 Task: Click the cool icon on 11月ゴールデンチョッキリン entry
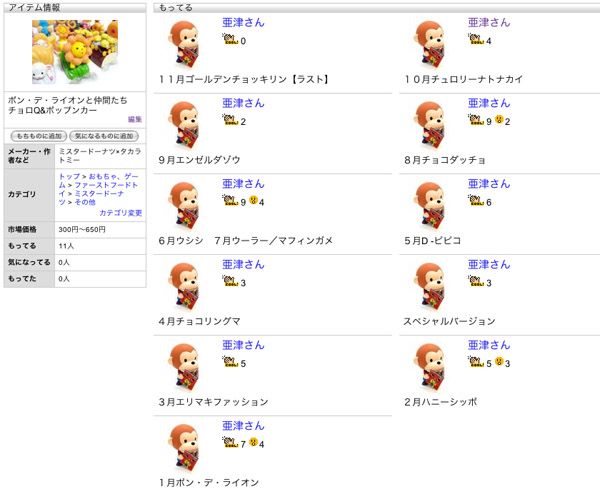coord(230,39)
